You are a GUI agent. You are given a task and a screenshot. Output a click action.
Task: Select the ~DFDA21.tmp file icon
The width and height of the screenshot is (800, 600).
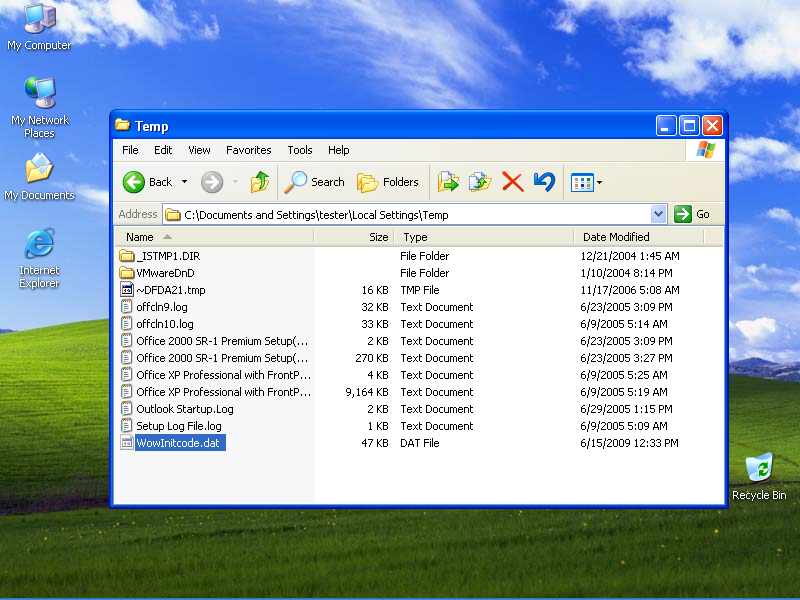(127, 290)
